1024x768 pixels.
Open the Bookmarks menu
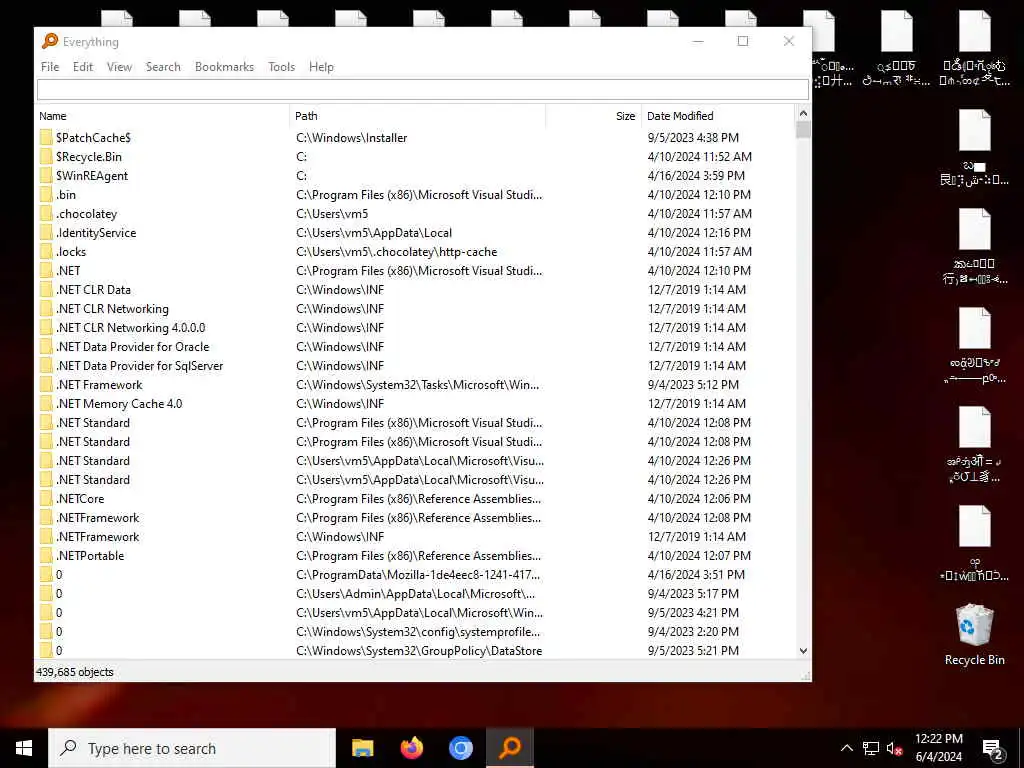coord(224,67)
